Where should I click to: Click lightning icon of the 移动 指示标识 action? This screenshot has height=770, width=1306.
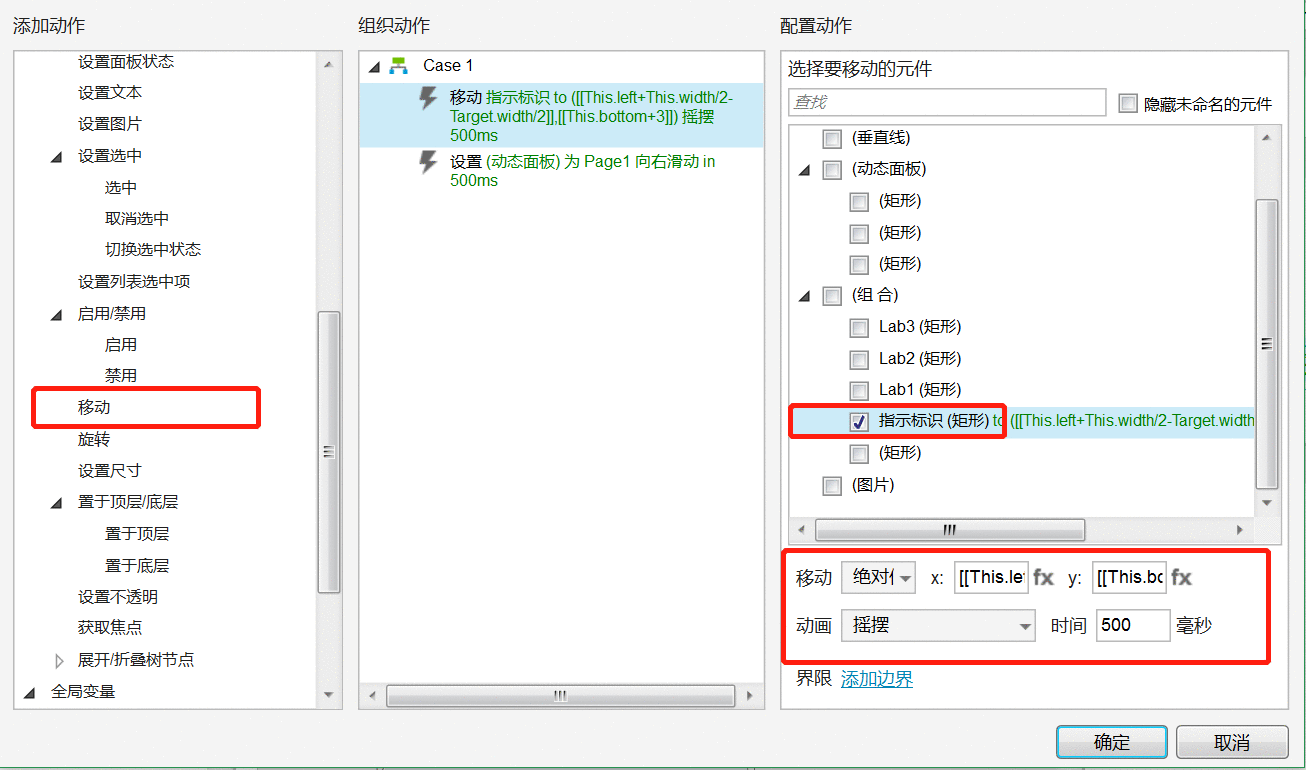click(428, 98)
